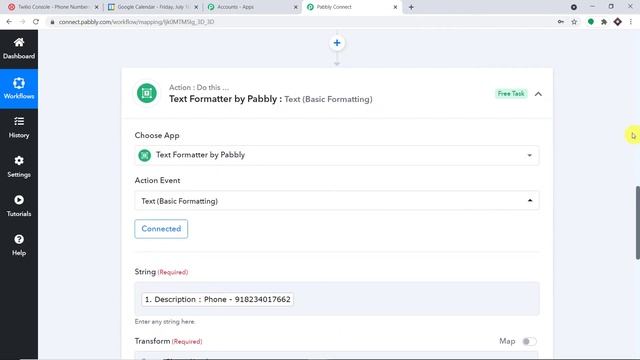
Task: Click the black diamond extension icon
Action: (618, 22)
